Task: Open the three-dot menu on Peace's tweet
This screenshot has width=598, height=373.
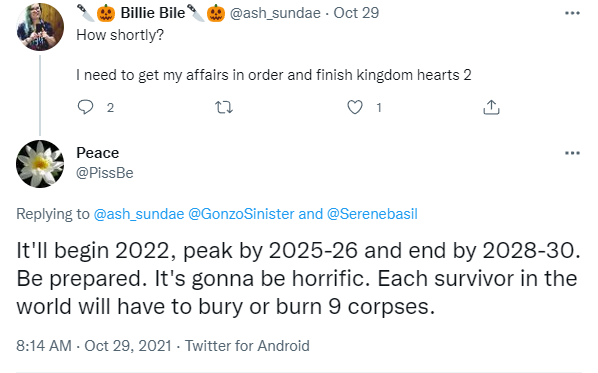Action: 572,153
